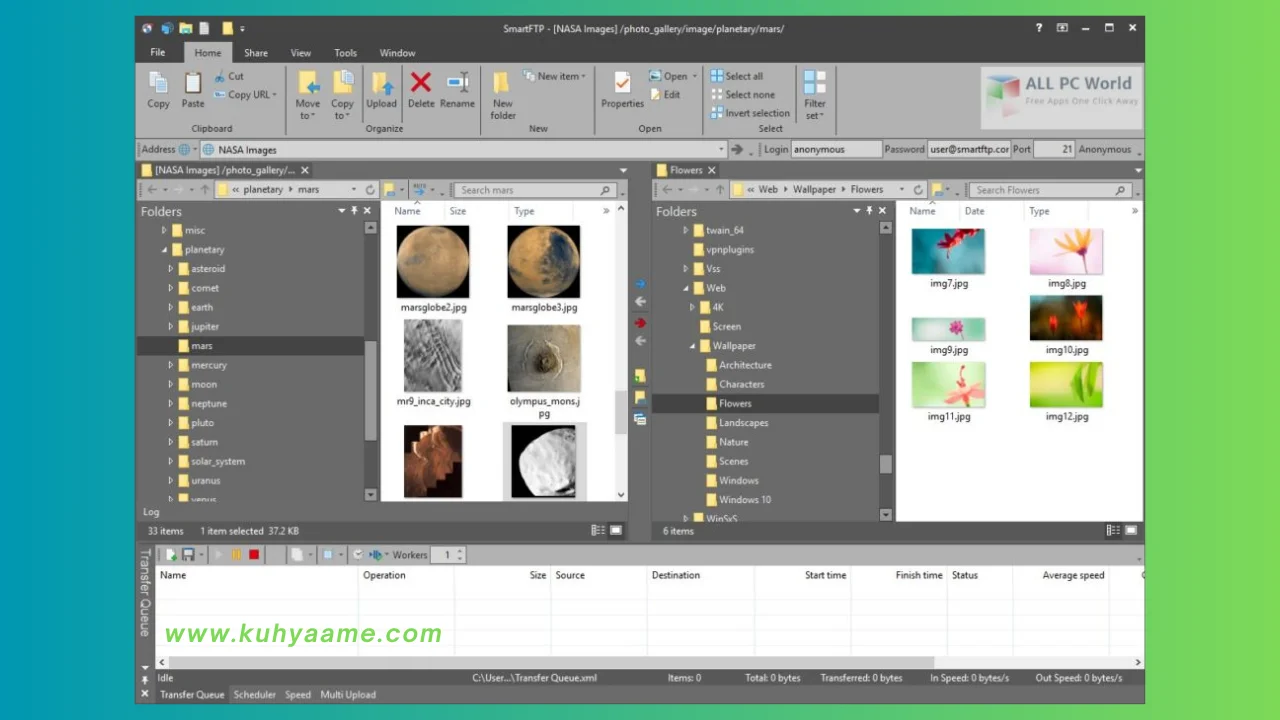Click the Edit icon in Open group
The width and height of the screenshot is (1280, 720).
[656, 95]
